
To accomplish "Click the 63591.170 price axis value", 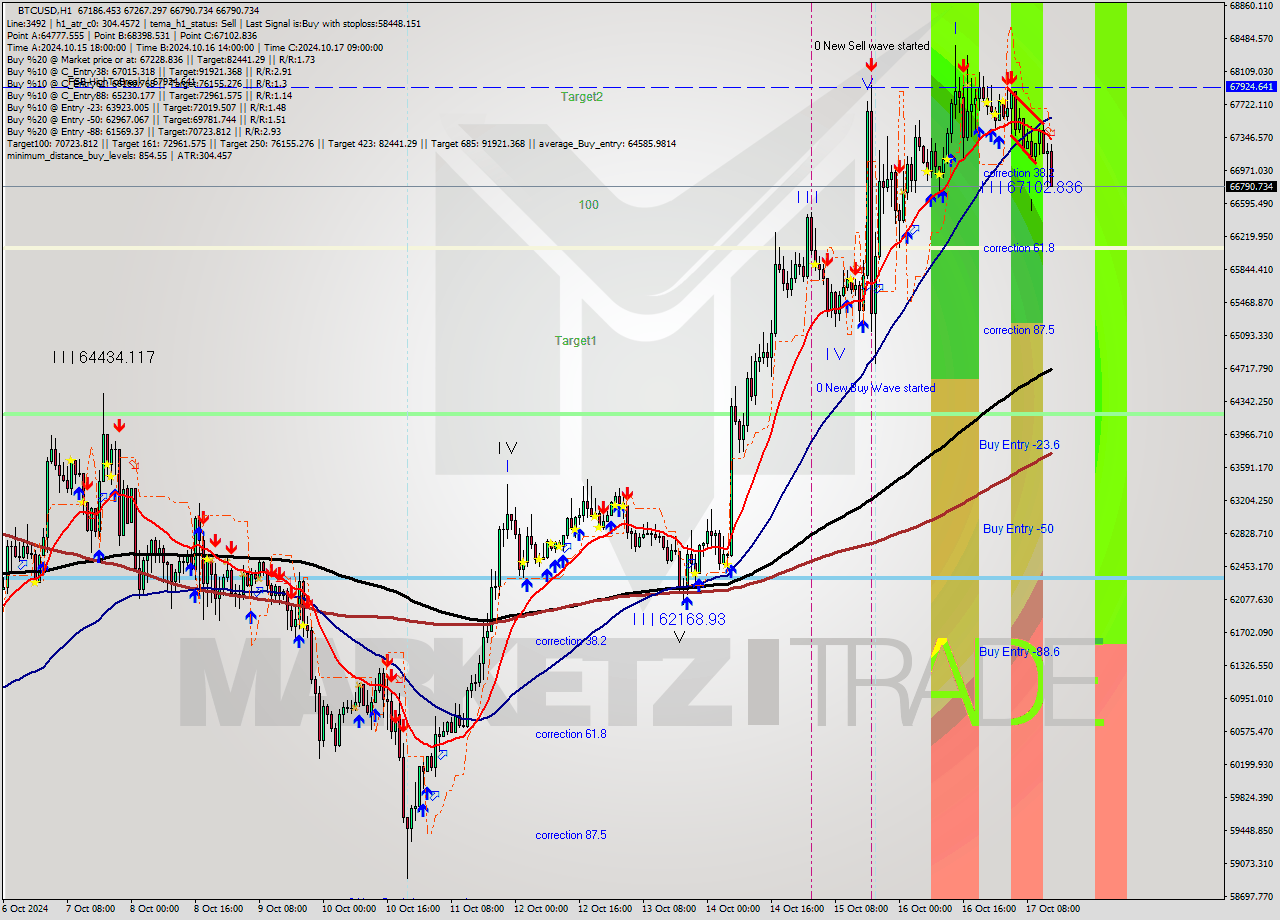I will (1251, 468).
